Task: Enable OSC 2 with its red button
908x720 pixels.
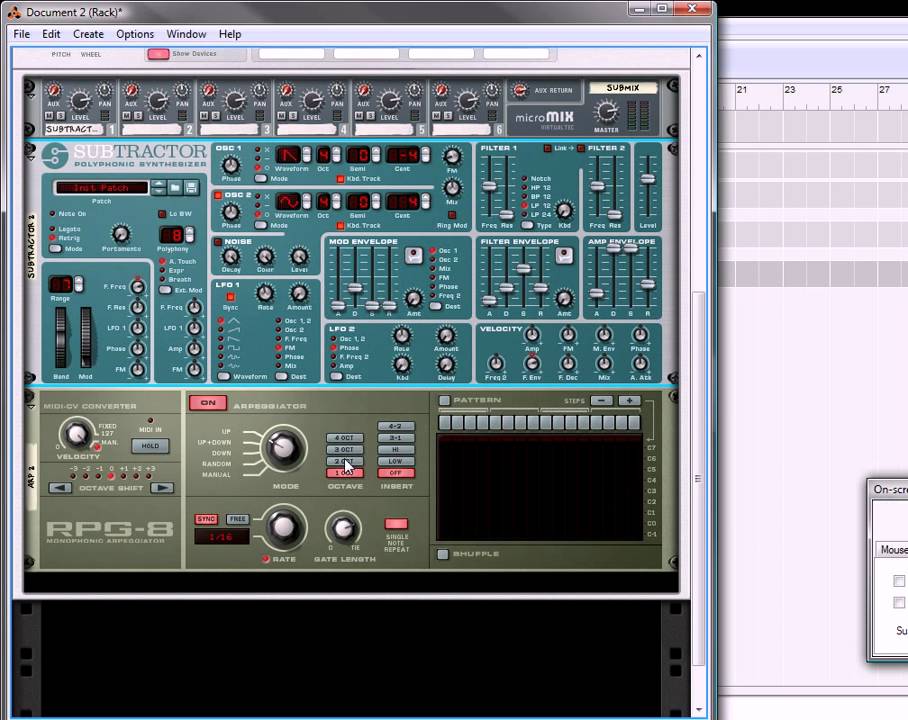Action: pos(218,195)
